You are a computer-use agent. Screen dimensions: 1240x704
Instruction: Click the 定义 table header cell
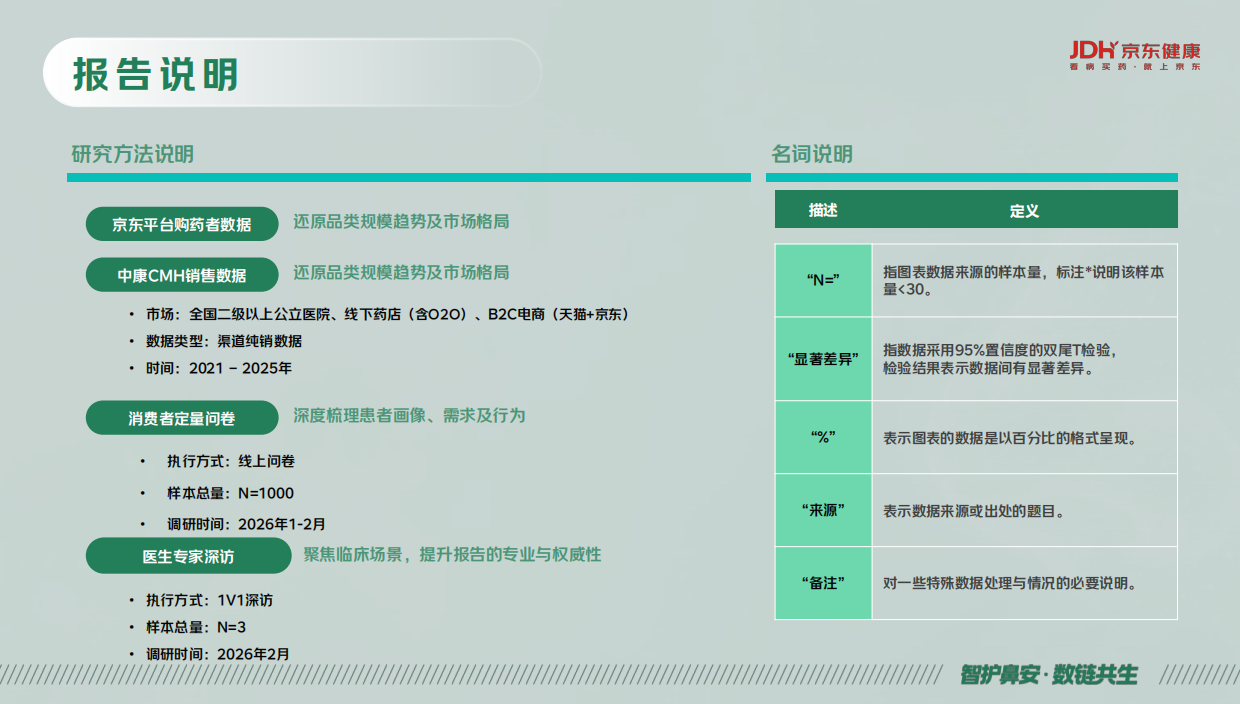(x=1026, y=210)
